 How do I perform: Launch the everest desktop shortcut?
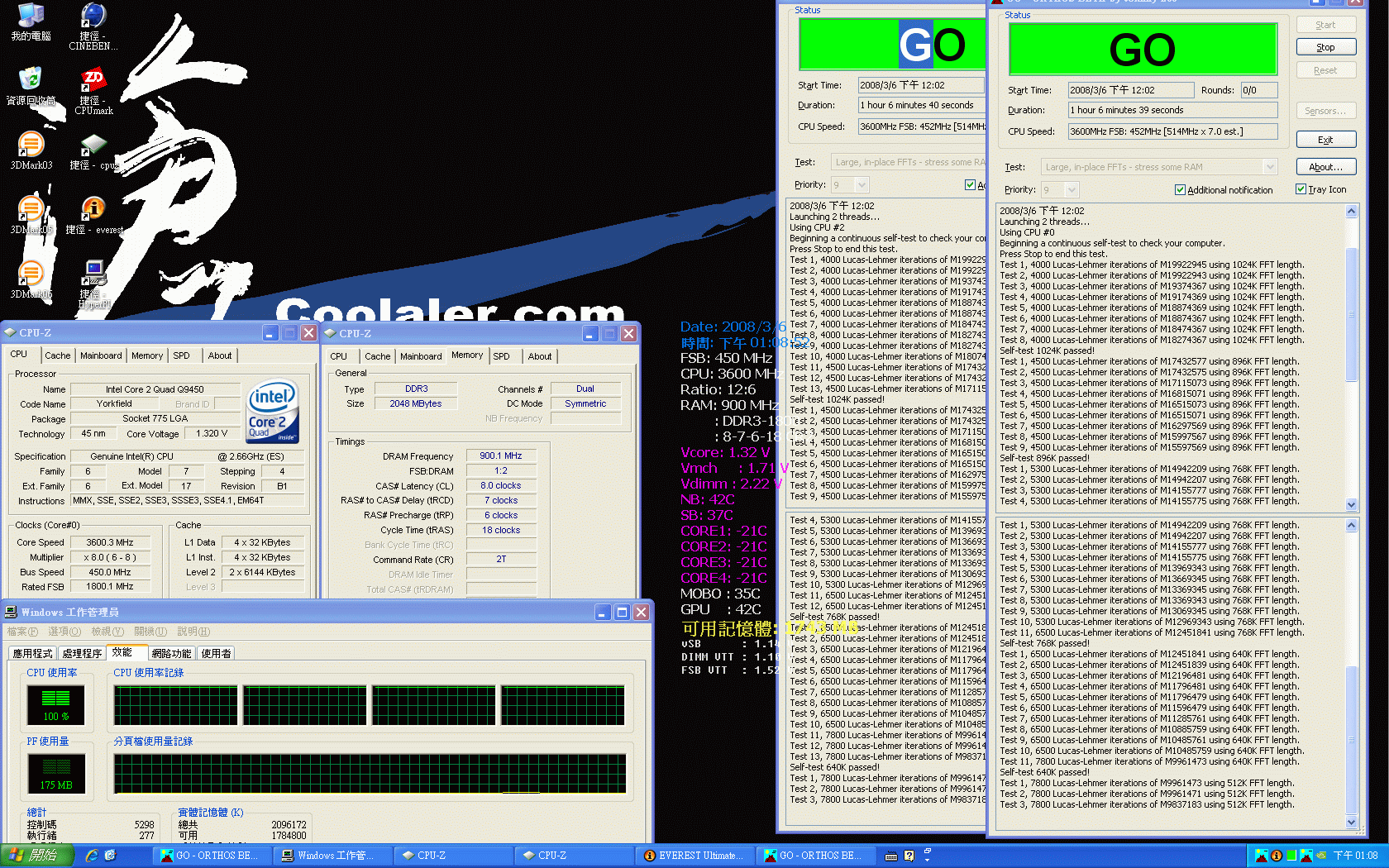(x=93, y=215)
